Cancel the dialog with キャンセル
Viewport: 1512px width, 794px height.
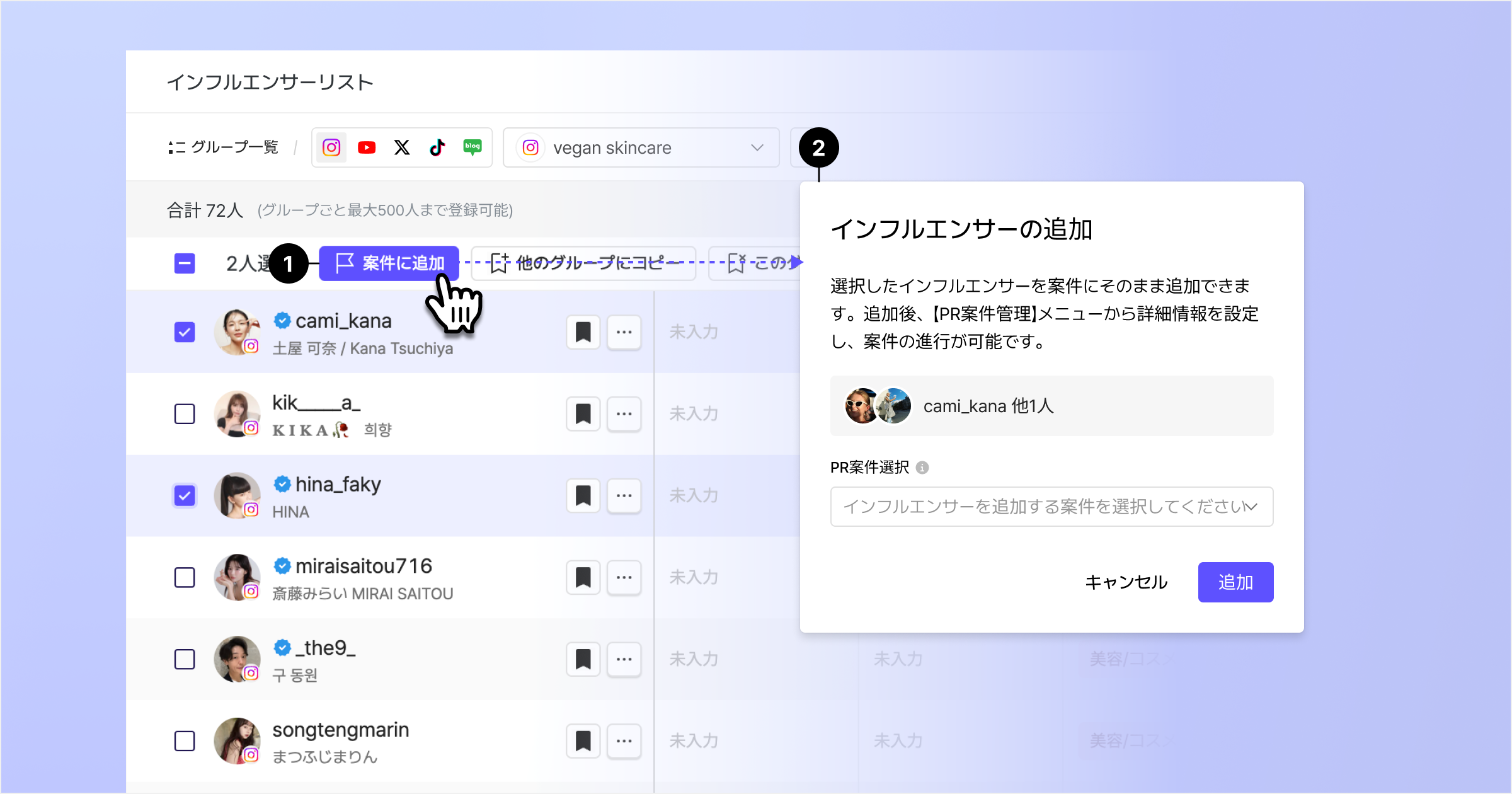[1126, 582]
